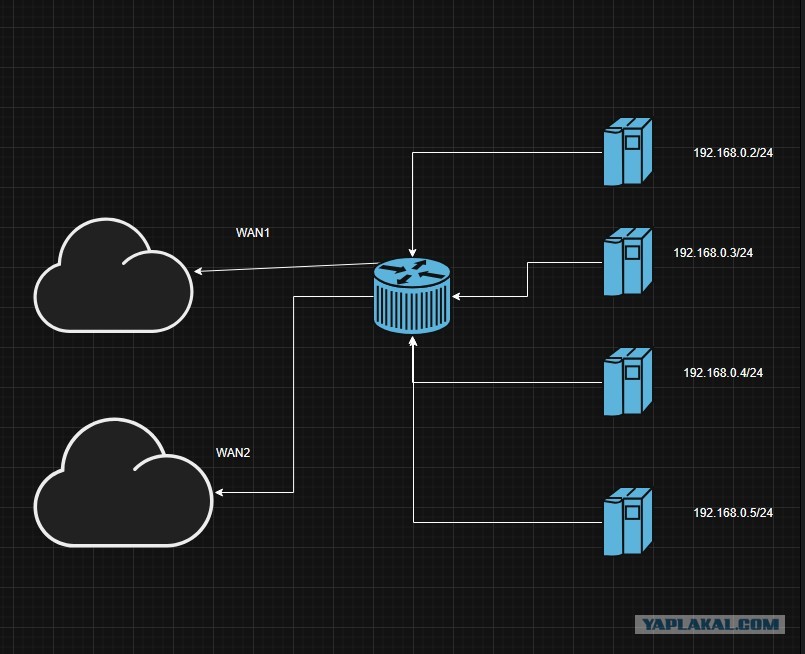Select the router icon in the center
The height and width of the screenshot is (654, 805).
pos(412,296)
